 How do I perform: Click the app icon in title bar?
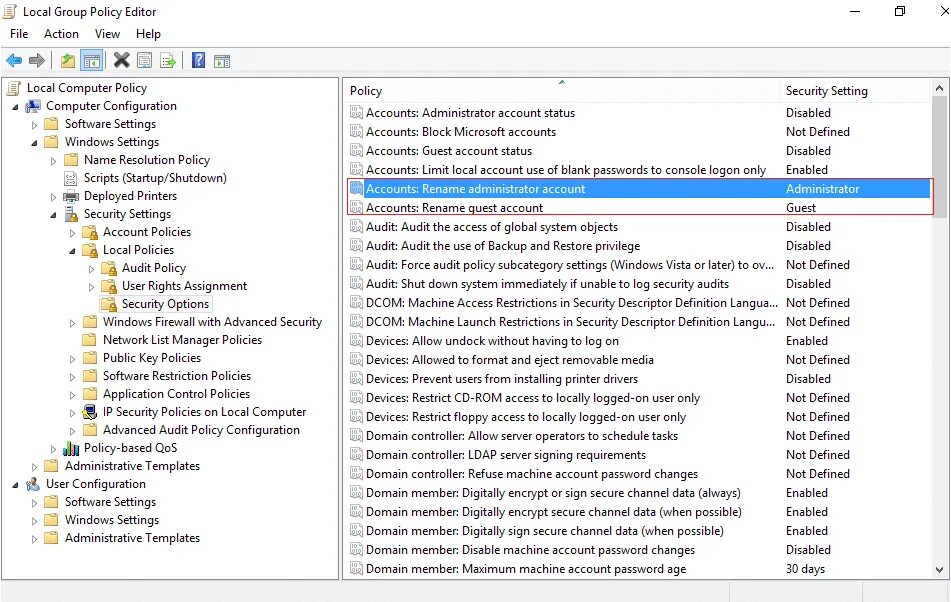(10, 12)
